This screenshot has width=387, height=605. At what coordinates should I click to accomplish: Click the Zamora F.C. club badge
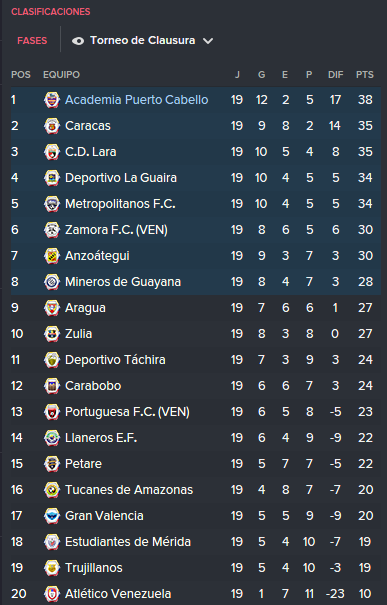tap(52, 230)
